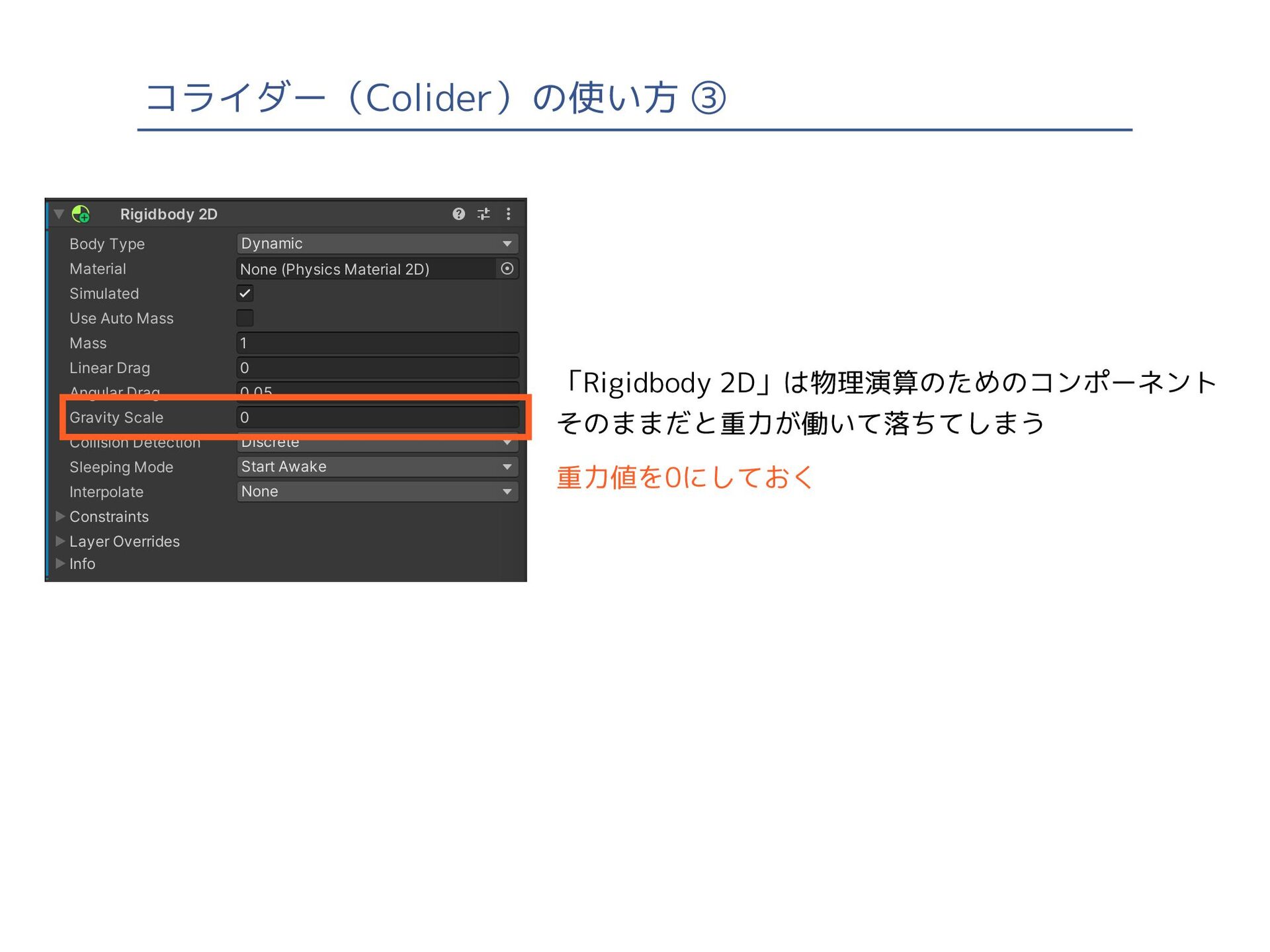Viewport: 1270px width, 952px height.
Task: Enable the Use Auto Mass checkbox
Action: (245, 318)
